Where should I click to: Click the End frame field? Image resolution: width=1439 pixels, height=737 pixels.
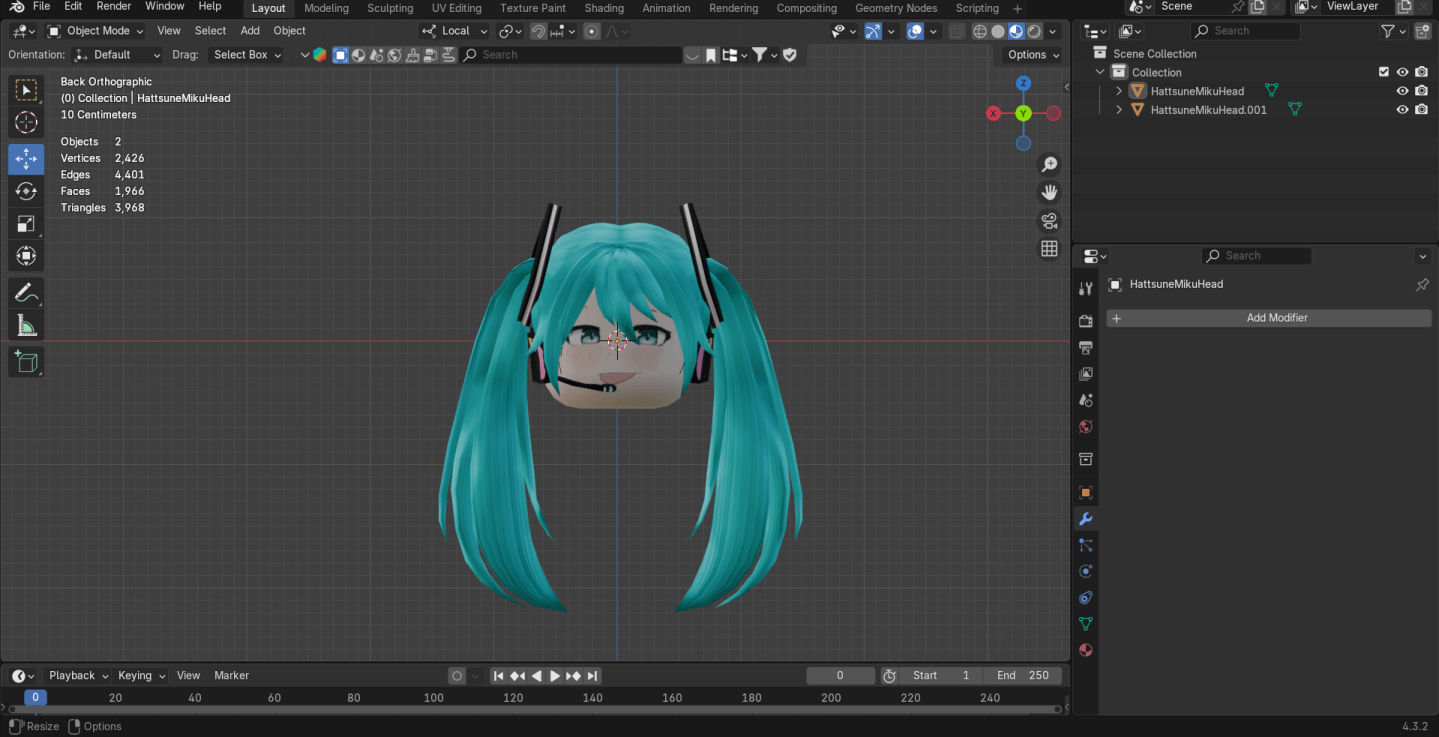coord(1022,676)
